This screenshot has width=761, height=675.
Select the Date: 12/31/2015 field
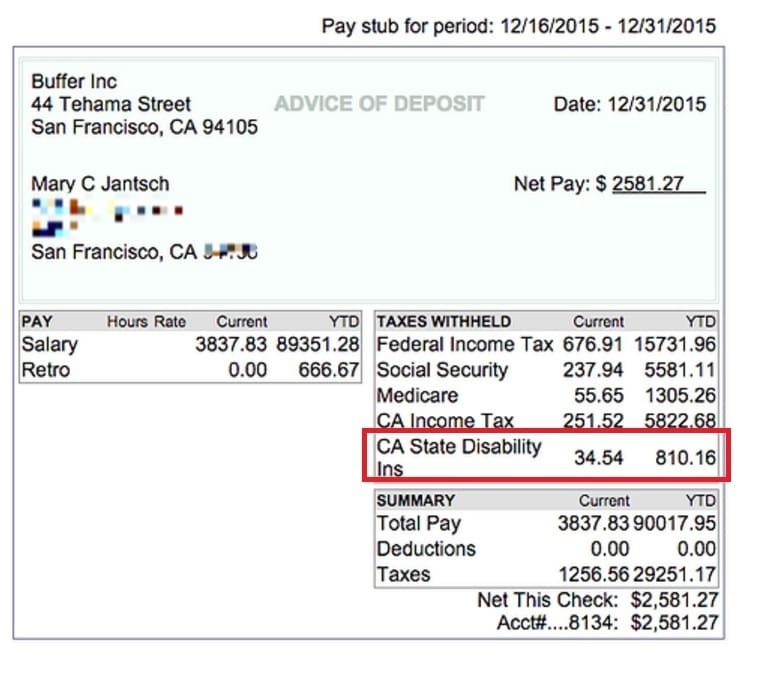(x=629, y=104)
